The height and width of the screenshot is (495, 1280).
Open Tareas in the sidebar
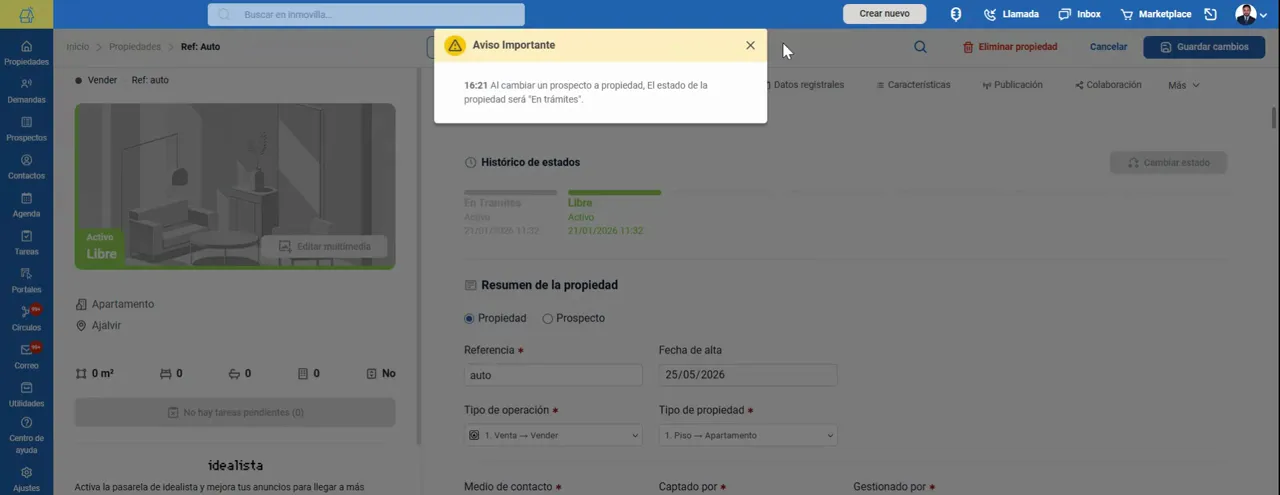tap(26, 243)
